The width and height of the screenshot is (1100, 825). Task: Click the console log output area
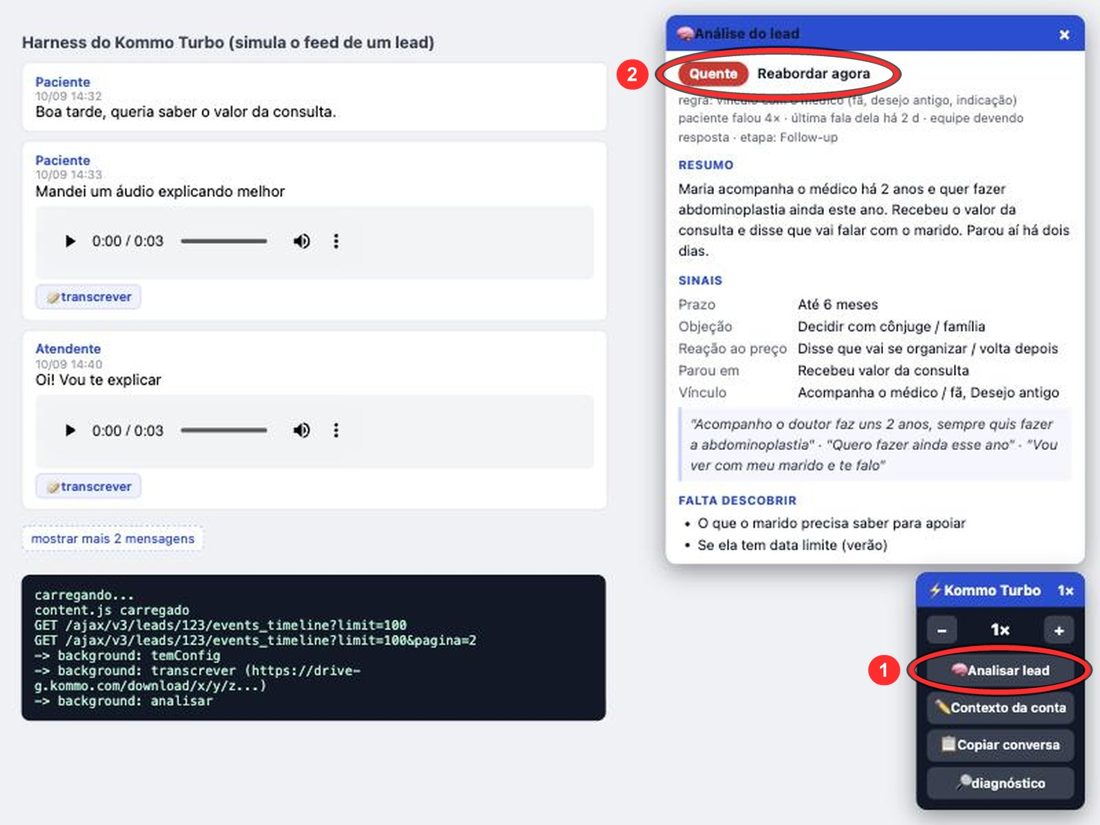point(314,648)
